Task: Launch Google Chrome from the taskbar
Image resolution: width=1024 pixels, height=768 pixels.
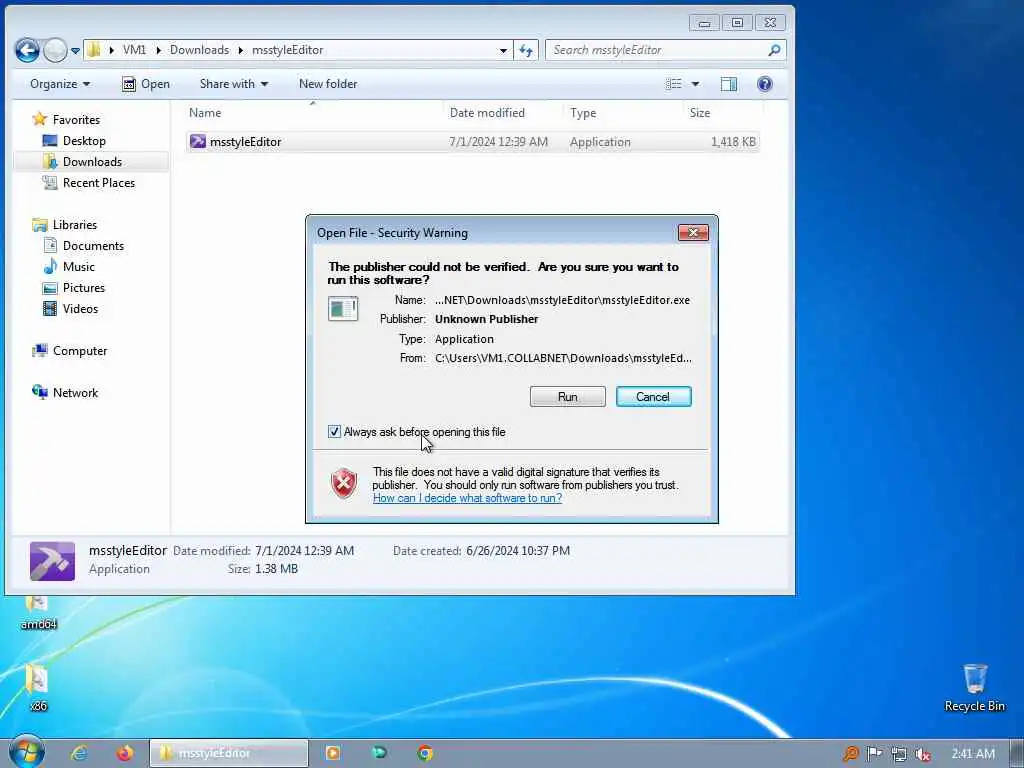Action: point(424,754)
